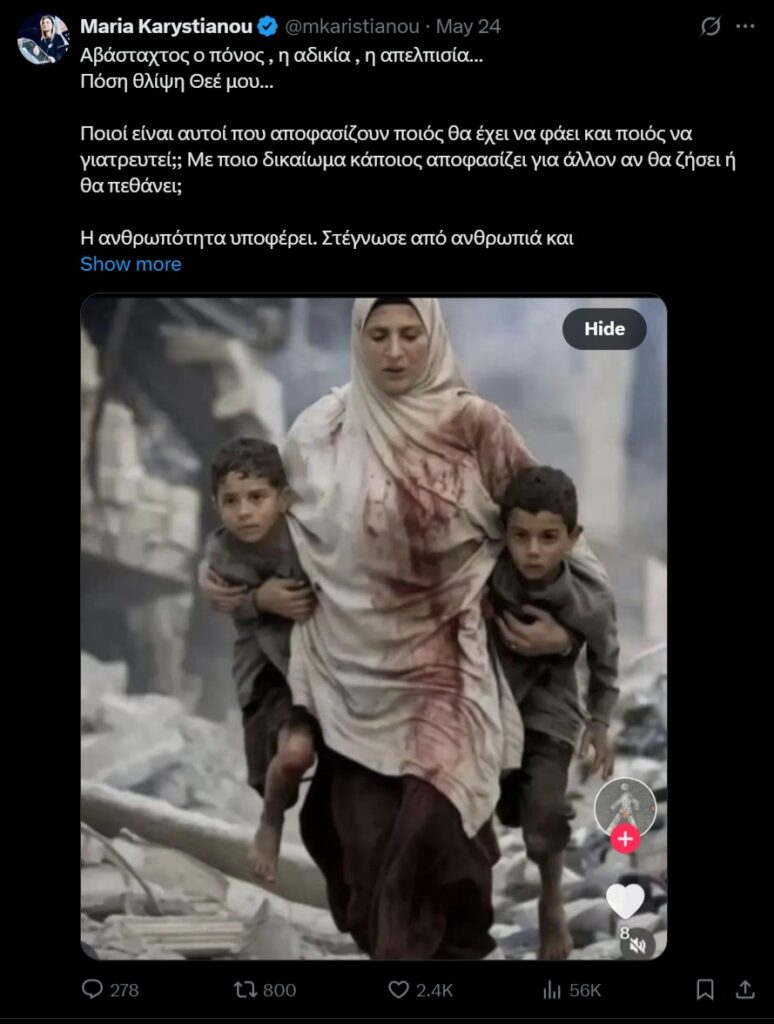View Maria Karystianou's profile avatar
774x1024 pixels.
coord(44,39)
